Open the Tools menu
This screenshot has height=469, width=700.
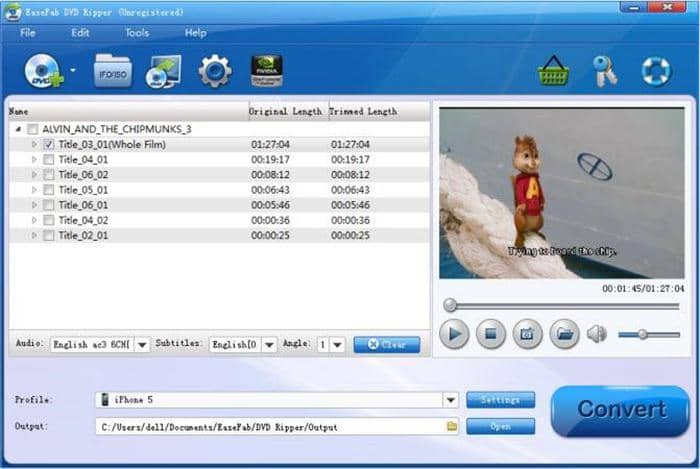(137, 32)
